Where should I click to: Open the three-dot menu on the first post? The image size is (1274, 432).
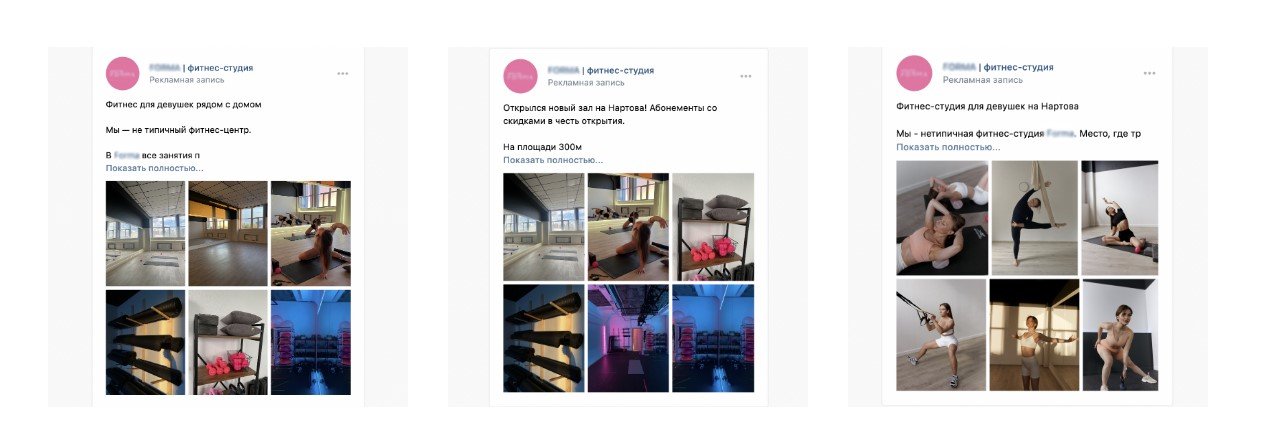pos(343,74)
